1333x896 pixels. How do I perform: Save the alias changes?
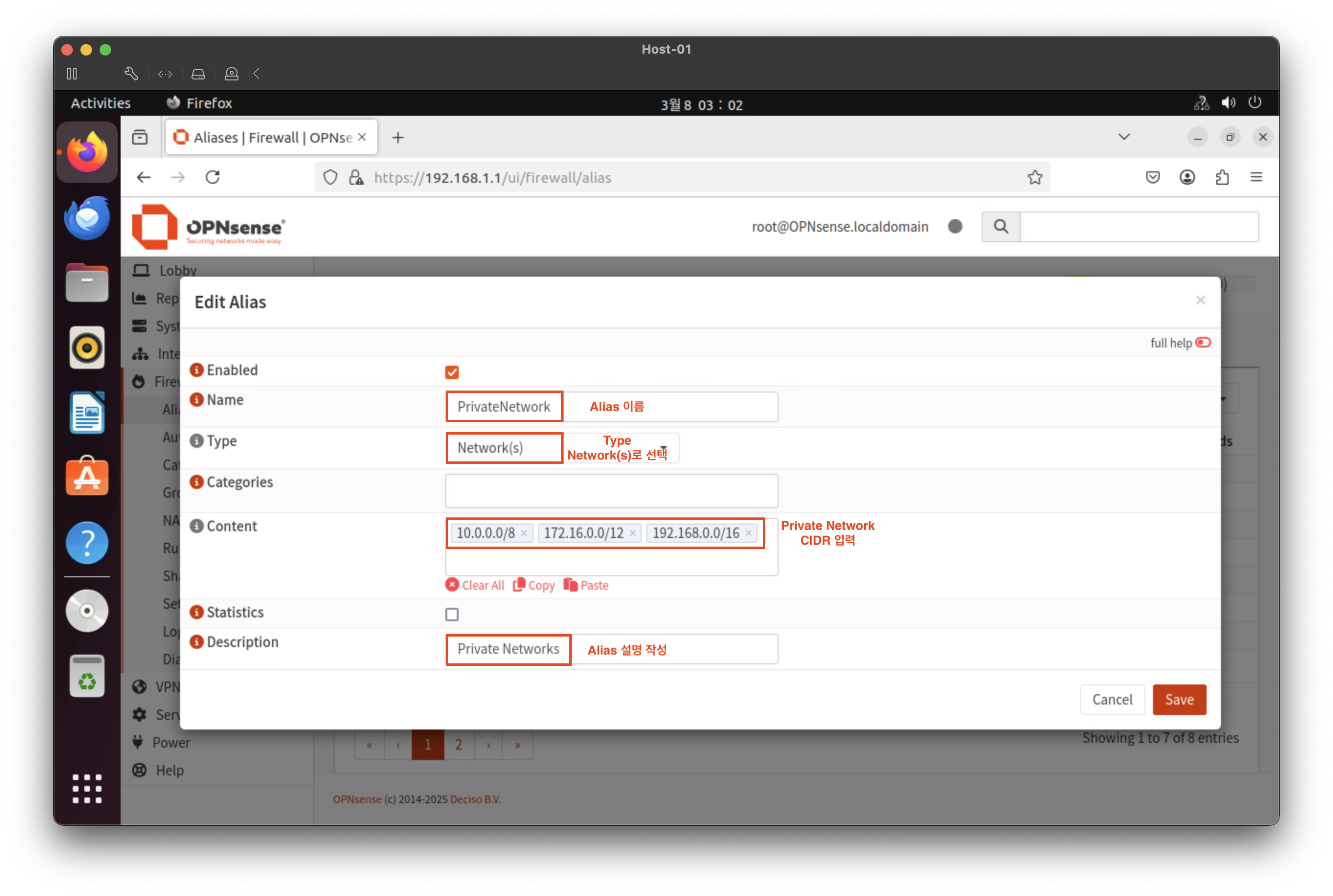[x=1179, y=699]
